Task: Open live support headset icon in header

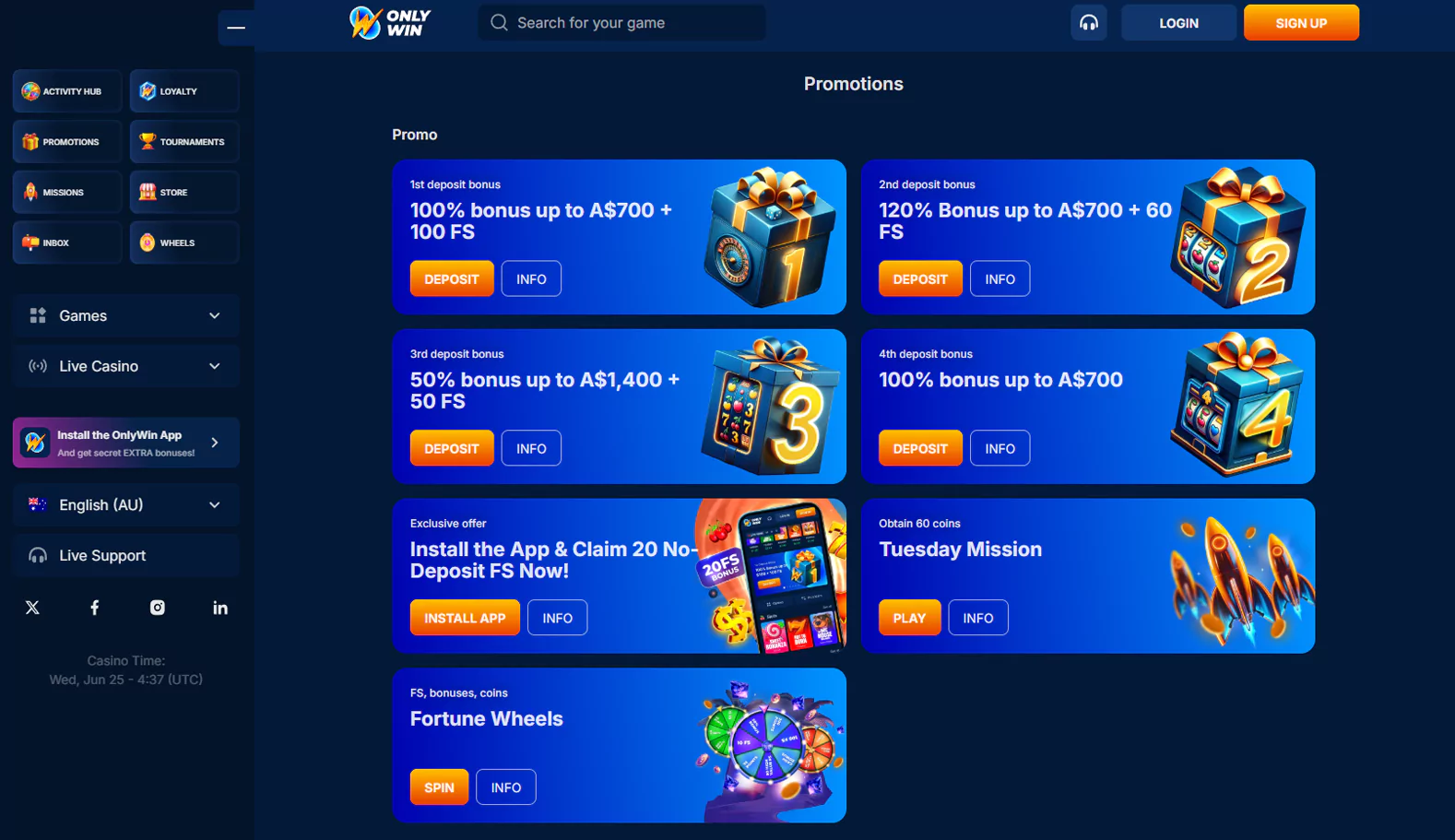Action: (1088, 23)
